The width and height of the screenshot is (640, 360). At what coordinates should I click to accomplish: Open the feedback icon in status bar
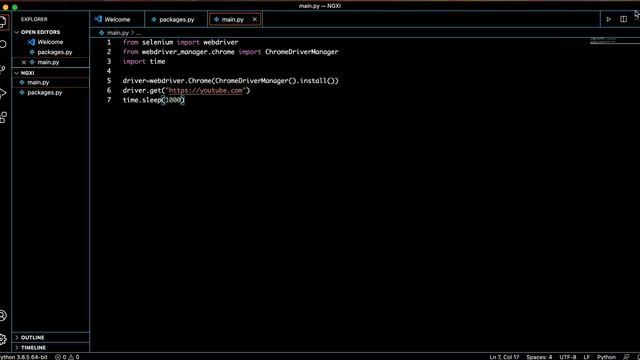626,357
